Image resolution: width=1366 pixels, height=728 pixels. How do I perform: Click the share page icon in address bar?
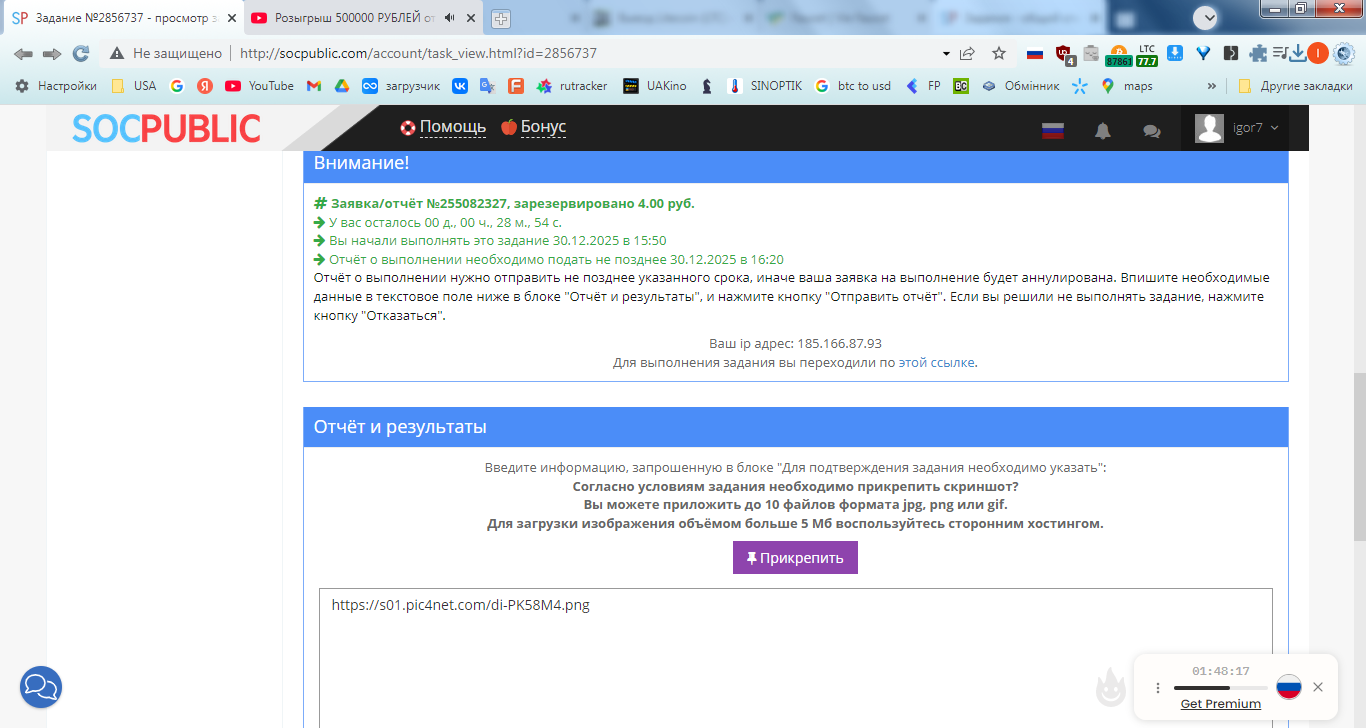pos(967,54)
